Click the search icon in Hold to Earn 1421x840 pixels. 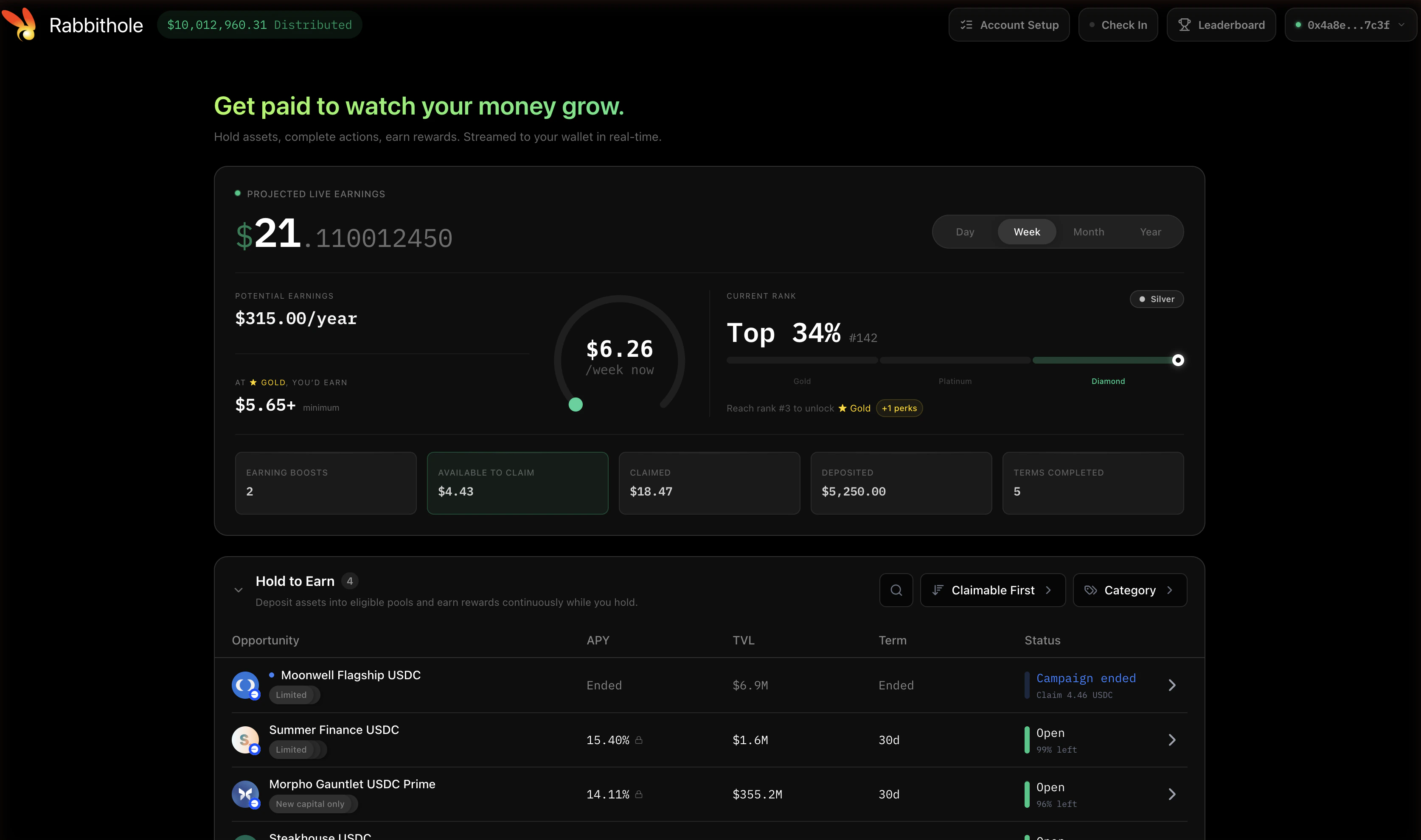896,590
